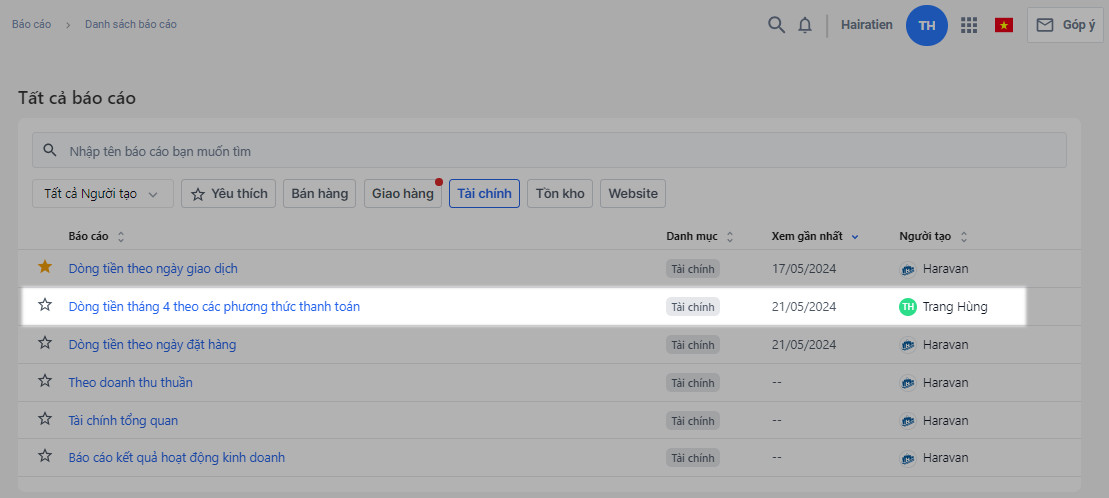Screen dimensions: 1109x498
Task: Switch to the Tồn kho filter tab
Action: click(560, 194)
